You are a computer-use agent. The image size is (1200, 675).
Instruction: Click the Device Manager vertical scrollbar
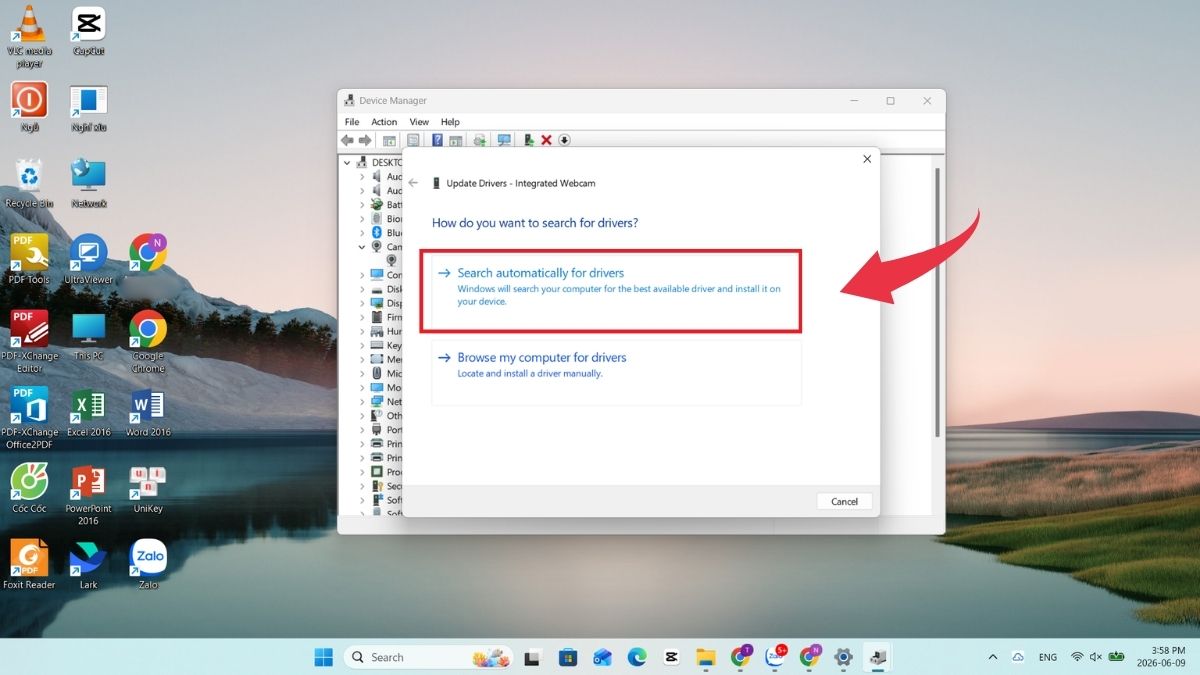click(x=937, y=301)
